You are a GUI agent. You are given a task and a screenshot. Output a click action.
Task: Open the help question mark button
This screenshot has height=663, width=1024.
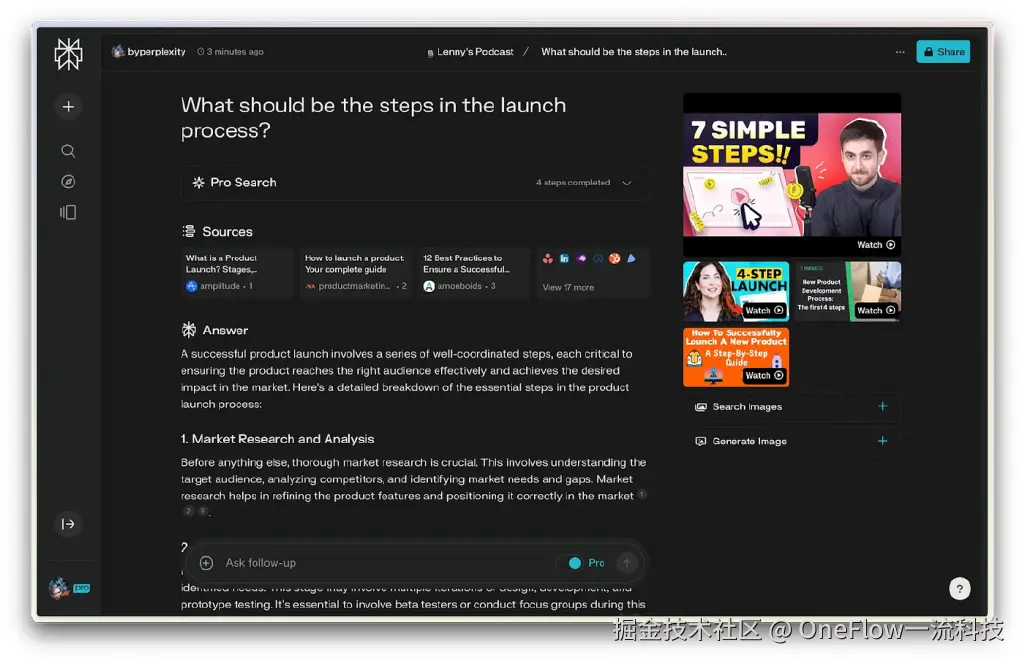959,589
